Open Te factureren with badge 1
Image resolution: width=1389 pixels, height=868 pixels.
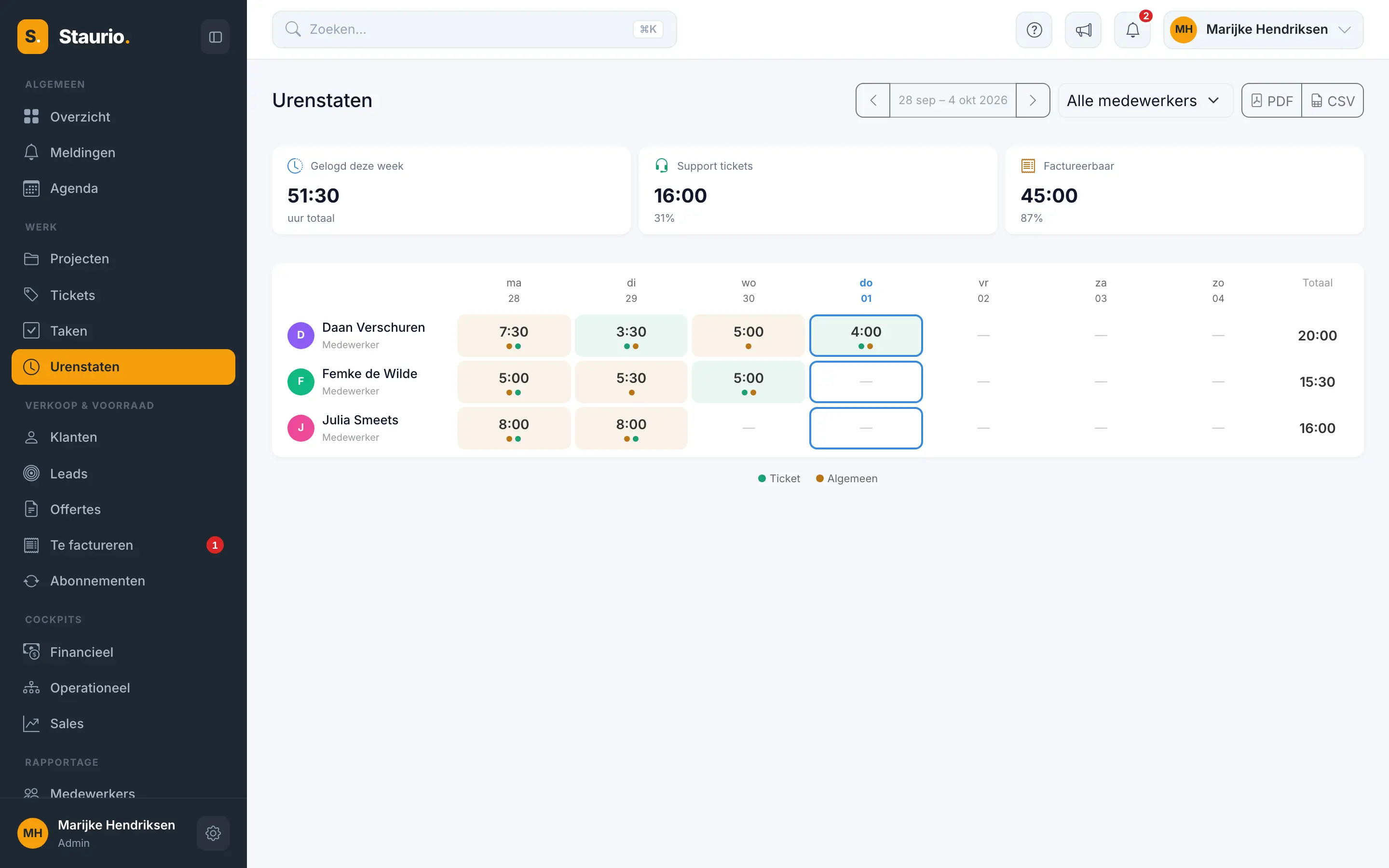point(123,545)
